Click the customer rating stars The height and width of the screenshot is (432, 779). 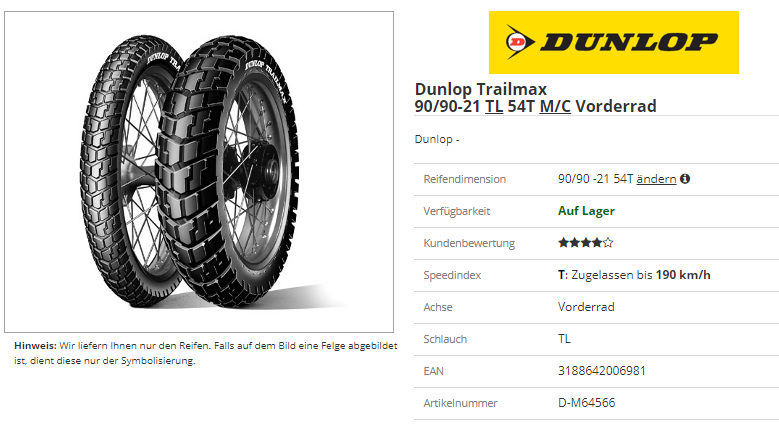(x=586, y=243)
